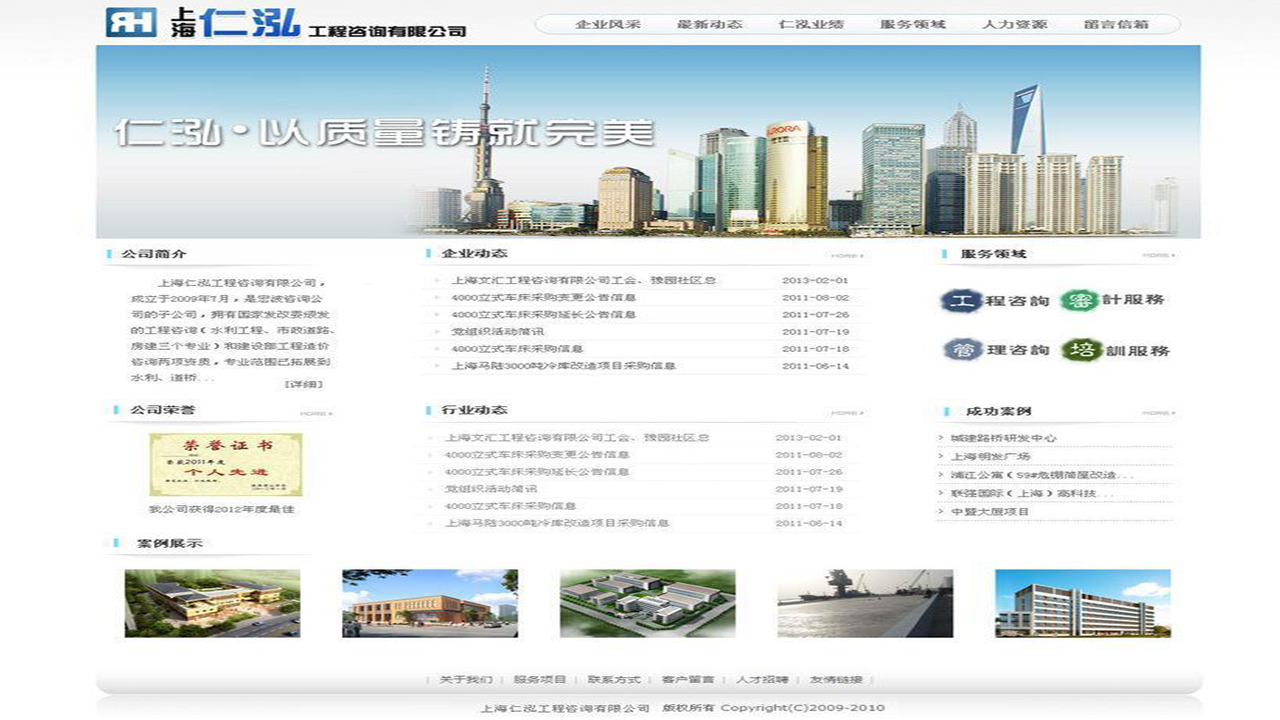Open the 工程咨詢 service icon

pyautogui.click(x=994, y=300)
